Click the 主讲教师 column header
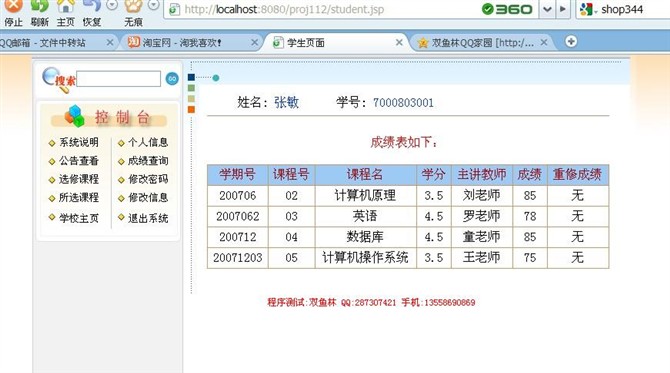Screen dimensions: 670x373 482,174
